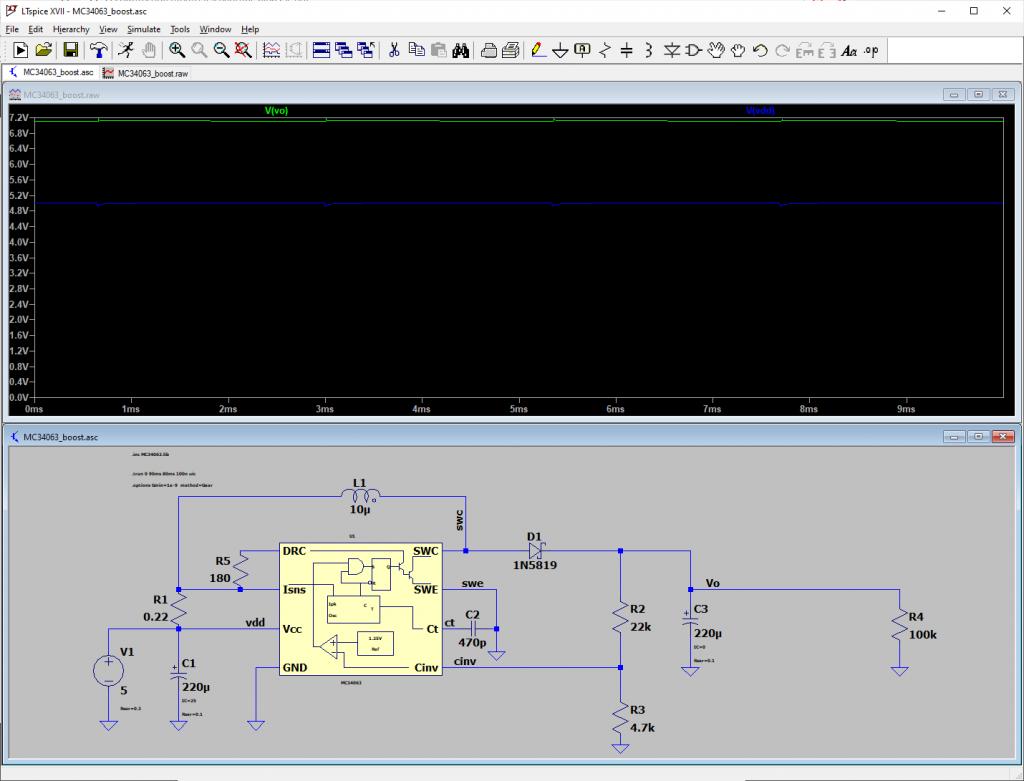
Task: Click the 7.2V vertical axis label
Action: pyautogui.click(x=19, y=118)
